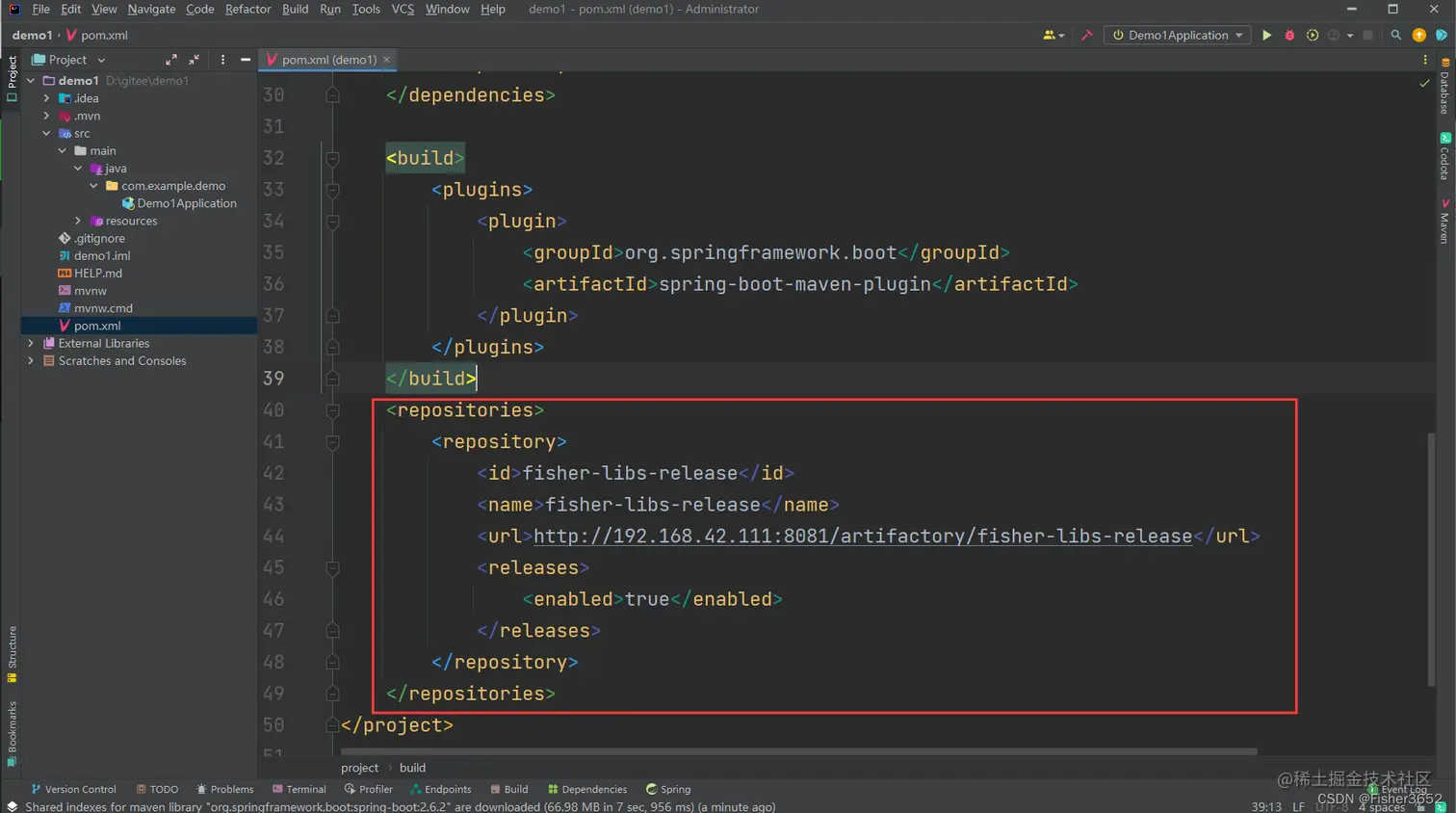Image resolution: width=1456 pixels, height=813 pixels.
Task: Open the Codota side panel
Action: pos(1444,157)
